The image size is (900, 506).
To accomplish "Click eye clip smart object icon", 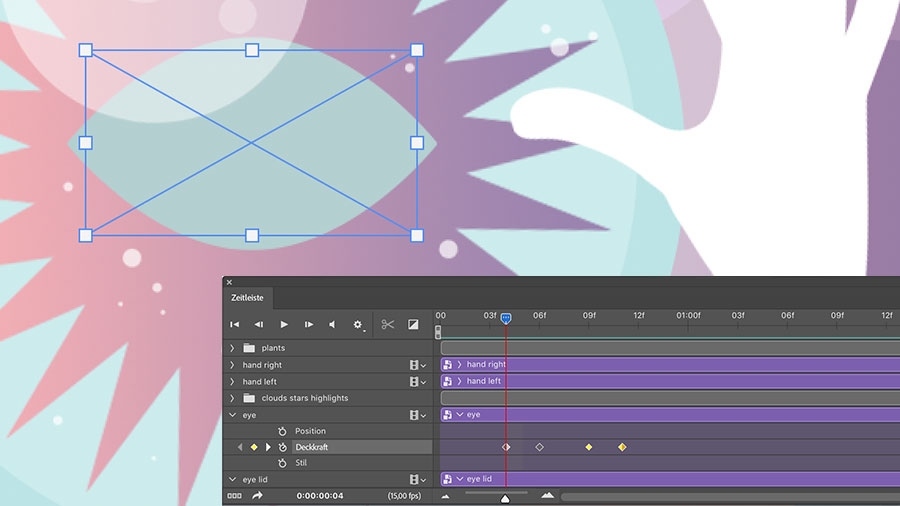I will tap(448, 414).
